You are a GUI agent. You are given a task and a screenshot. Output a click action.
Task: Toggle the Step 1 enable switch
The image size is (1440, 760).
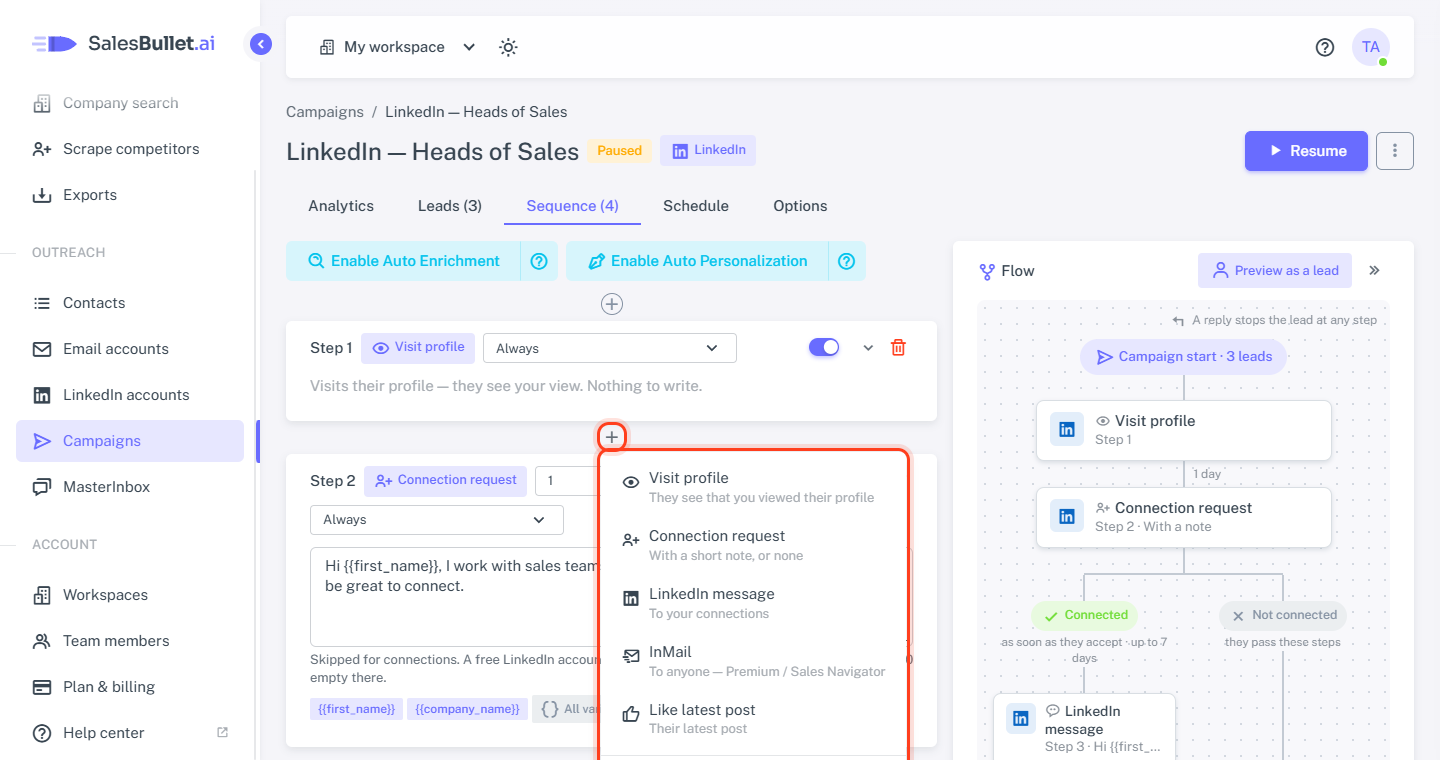click(824, 347)
